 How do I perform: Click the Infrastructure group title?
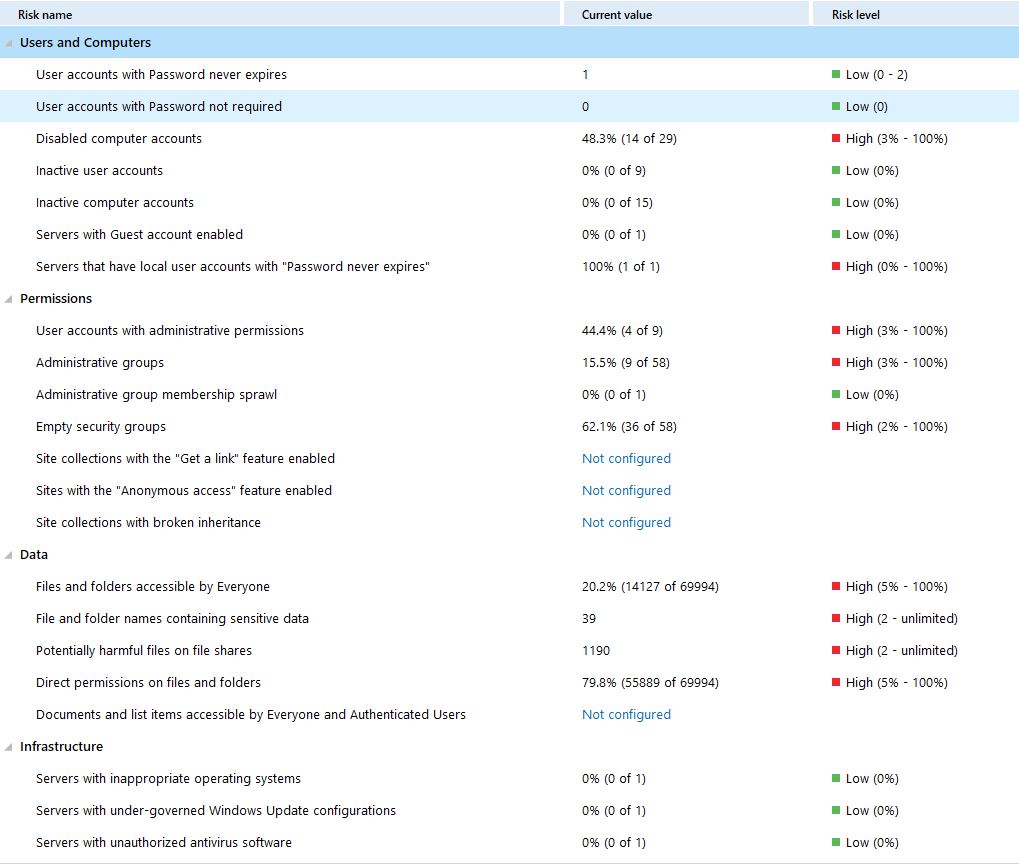pyautogui.click(x=61, y=747)
